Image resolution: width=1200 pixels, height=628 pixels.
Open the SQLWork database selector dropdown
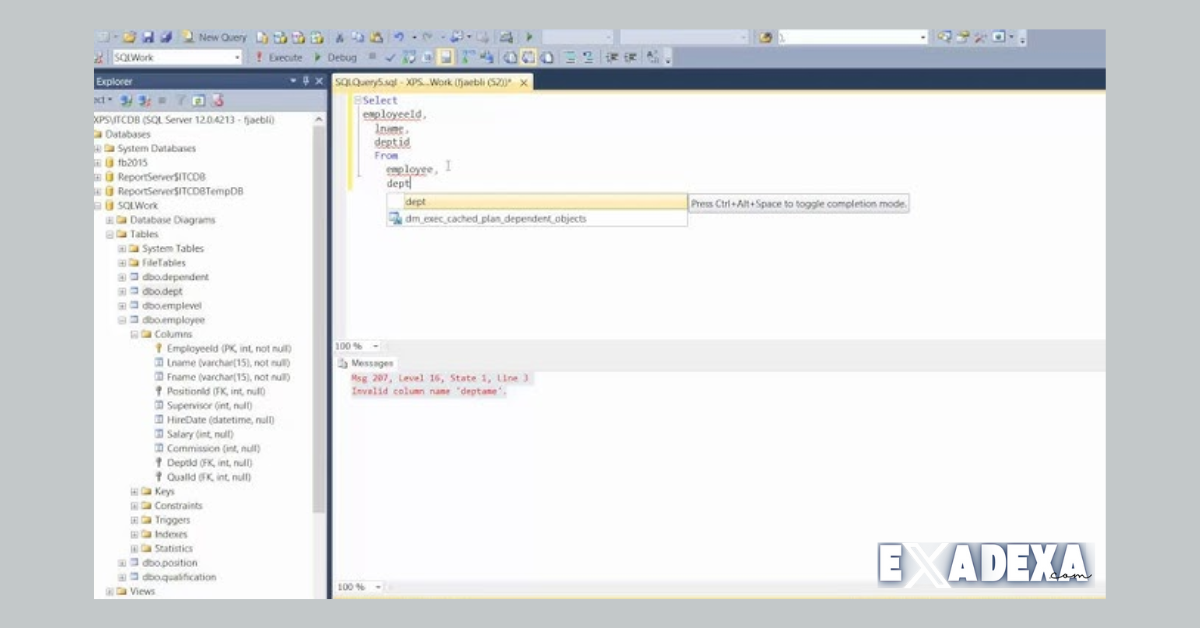point(237,57)
